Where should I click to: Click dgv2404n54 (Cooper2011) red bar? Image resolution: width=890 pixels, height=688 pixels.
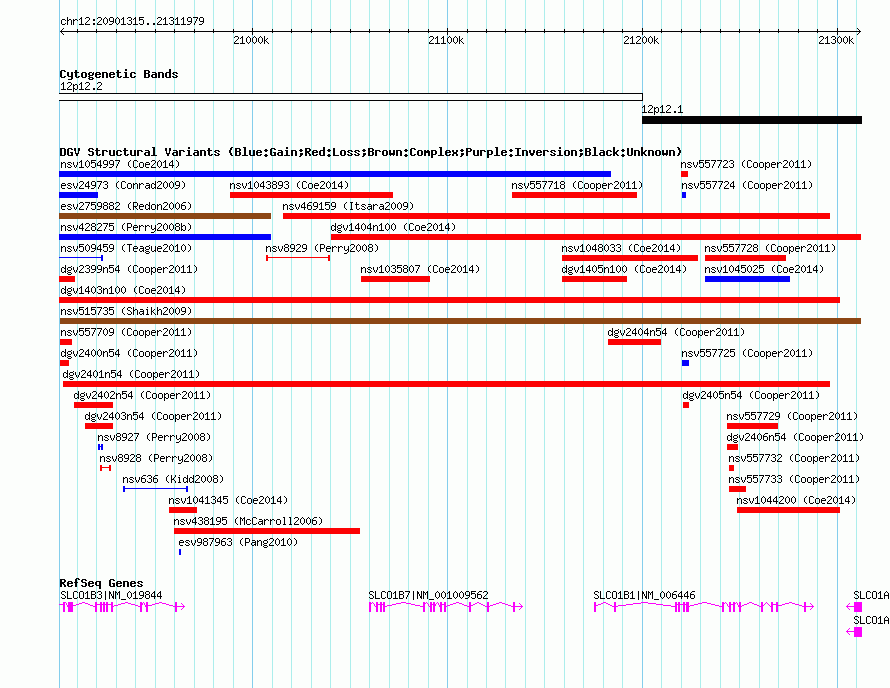[634, 342]
